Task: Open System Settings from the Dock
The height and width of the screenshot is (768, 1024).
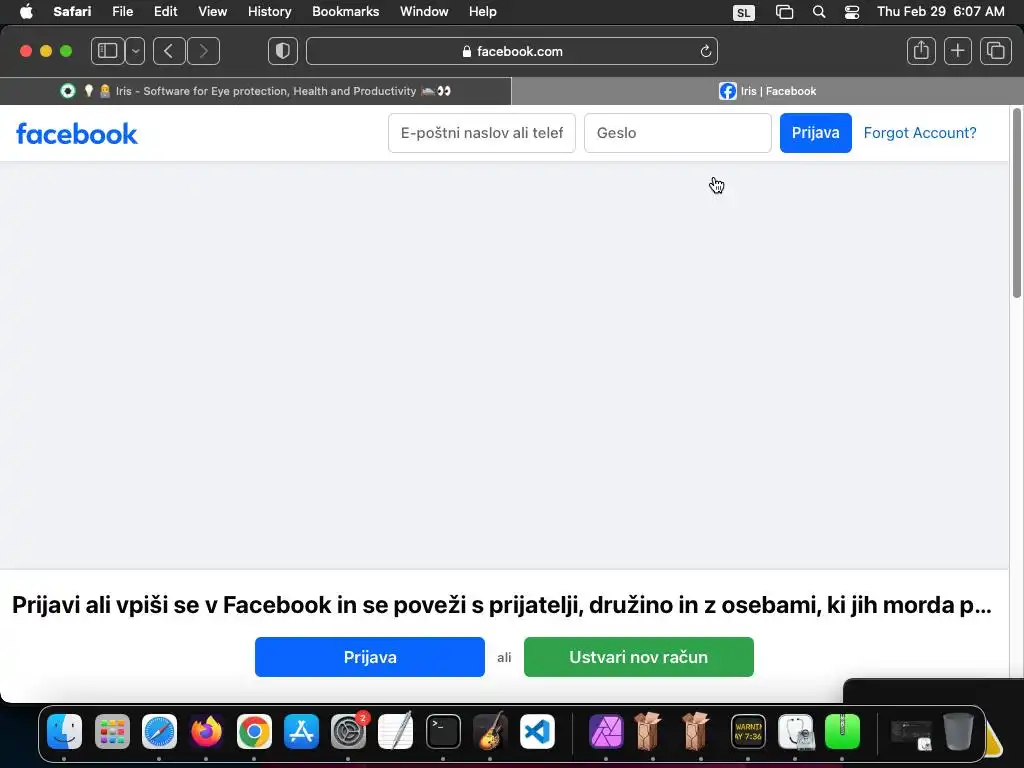Action: click(x=349, y=731)
